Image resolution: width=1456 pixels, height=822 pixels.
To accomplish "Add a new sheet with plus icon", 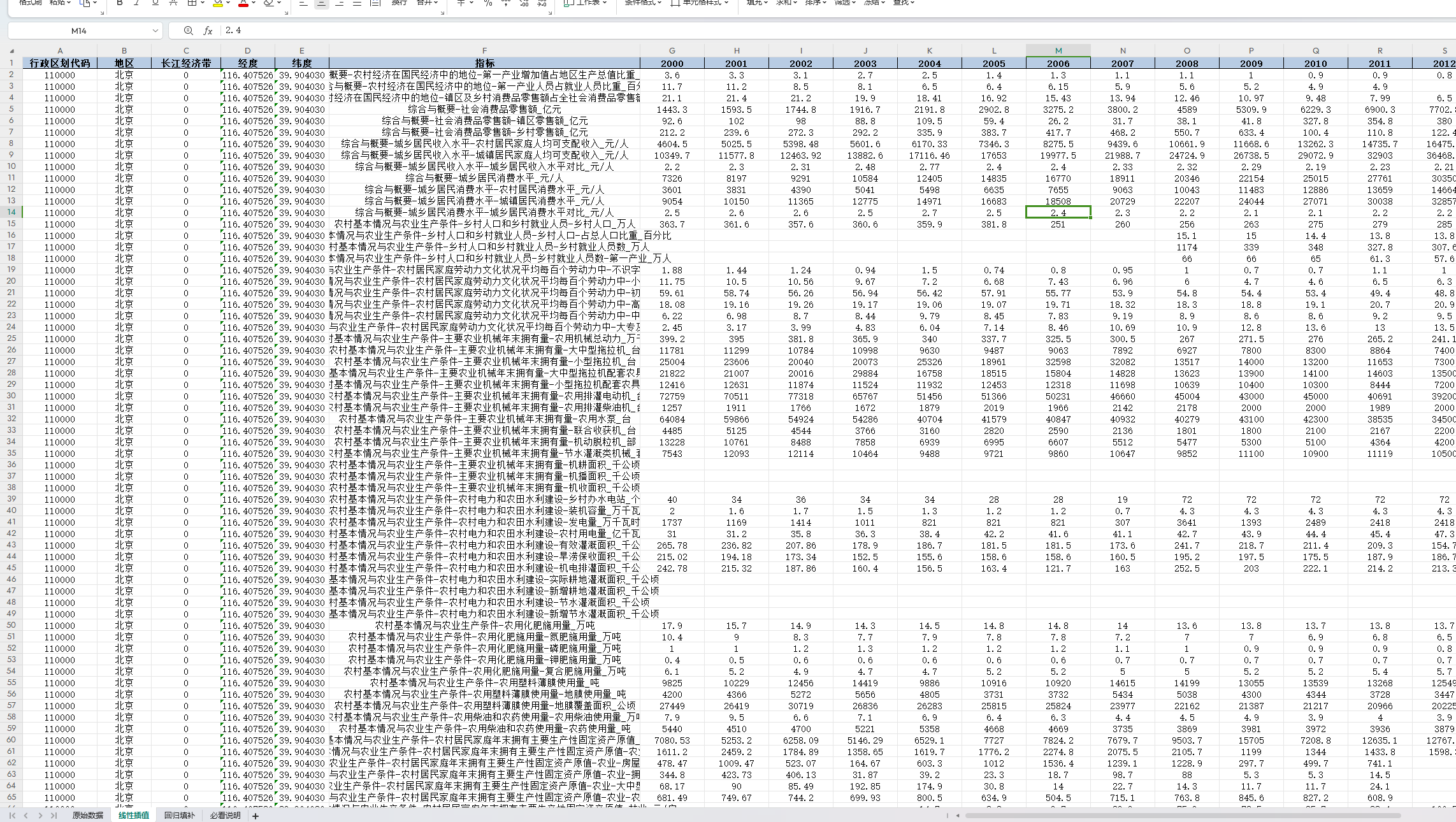I will pos(256,816).
